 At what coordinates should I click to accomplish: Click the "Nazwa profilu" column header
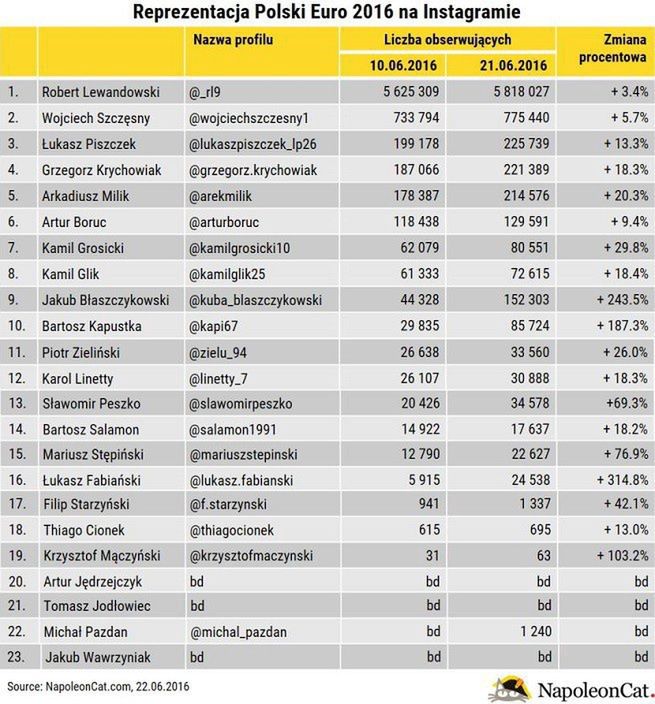pos(231,40)
